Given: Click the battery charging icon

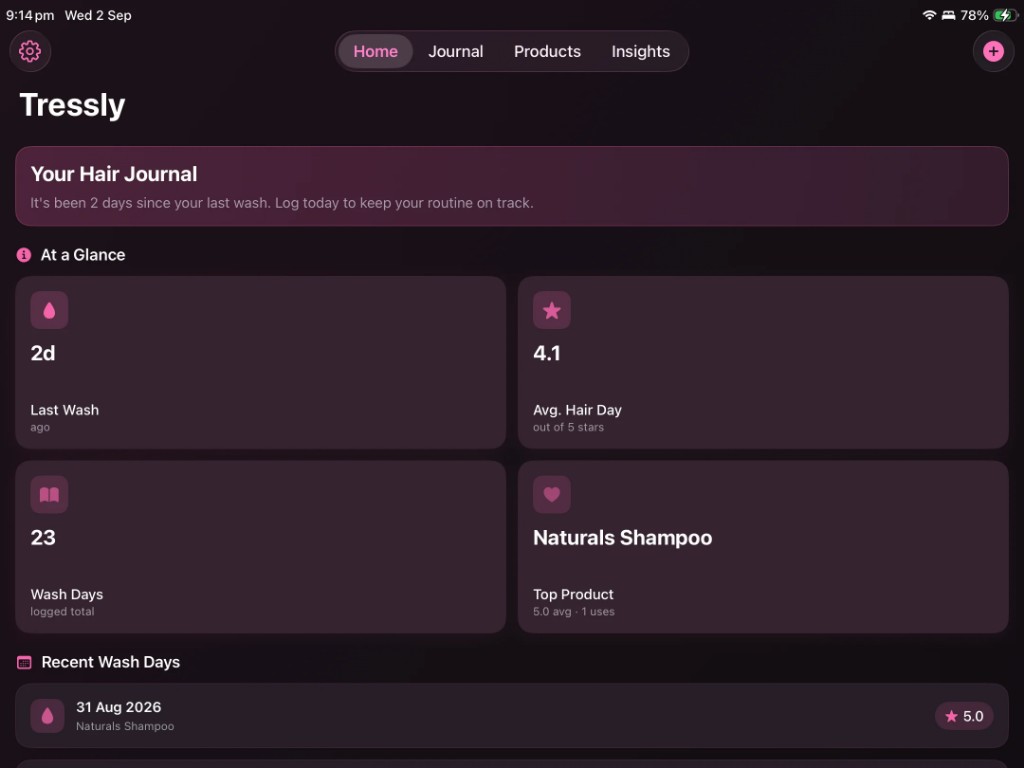Looking at the screenshot, I should pyautogui.click(x=1004, y=15).
